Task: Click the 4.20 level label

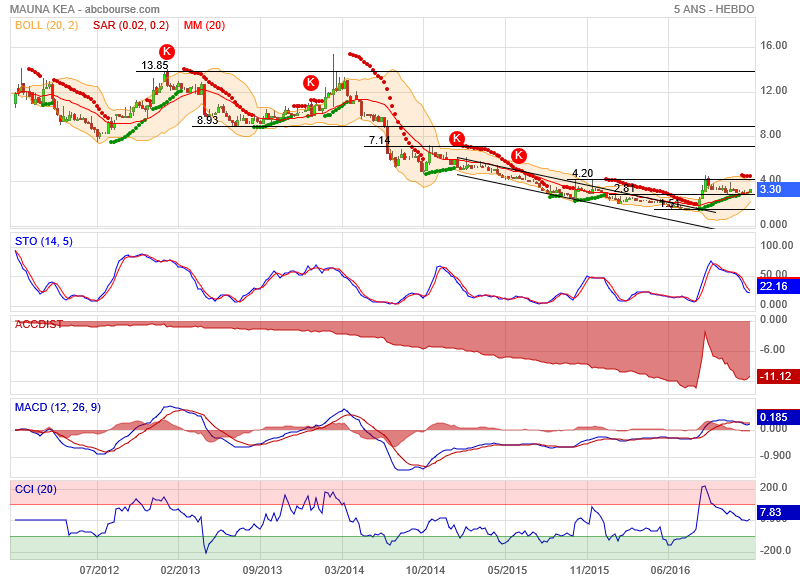Action: tap(583, 173)
